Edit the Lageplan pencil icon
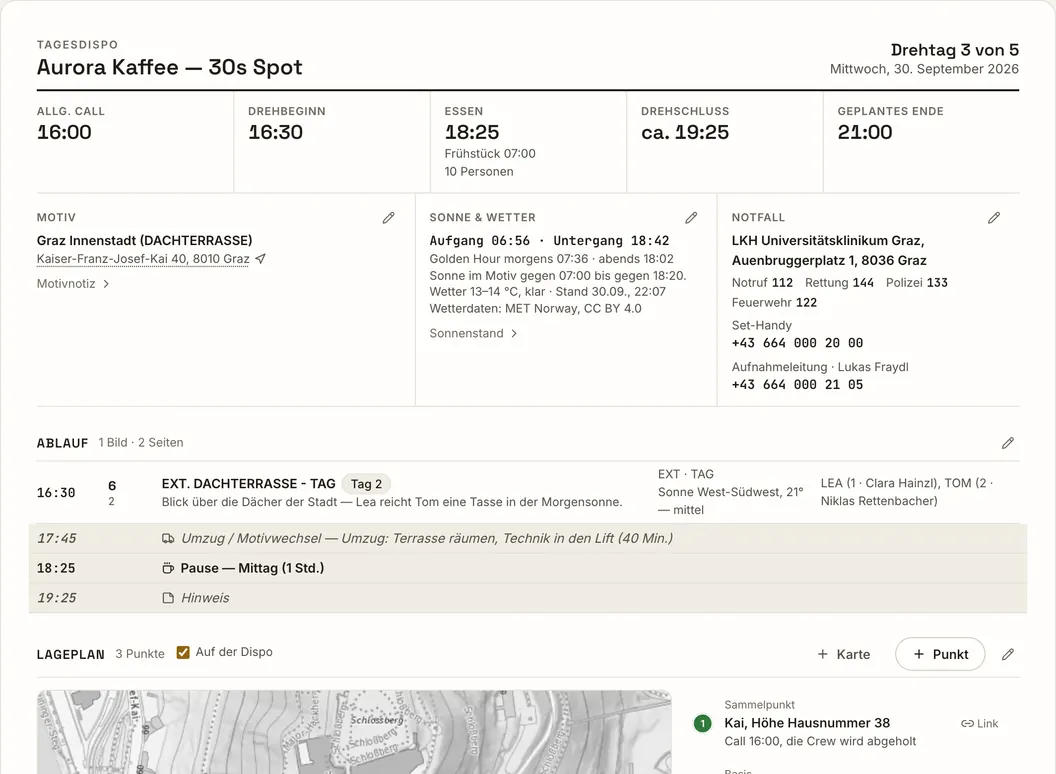 1008,654
